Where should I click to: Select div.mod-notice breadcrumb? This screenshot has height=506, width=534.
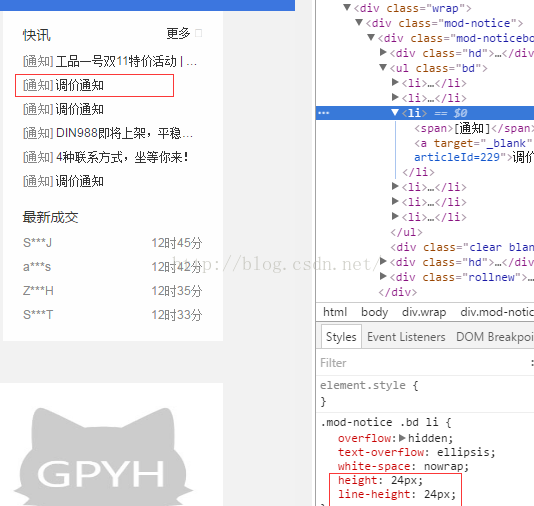coord(497,312)
